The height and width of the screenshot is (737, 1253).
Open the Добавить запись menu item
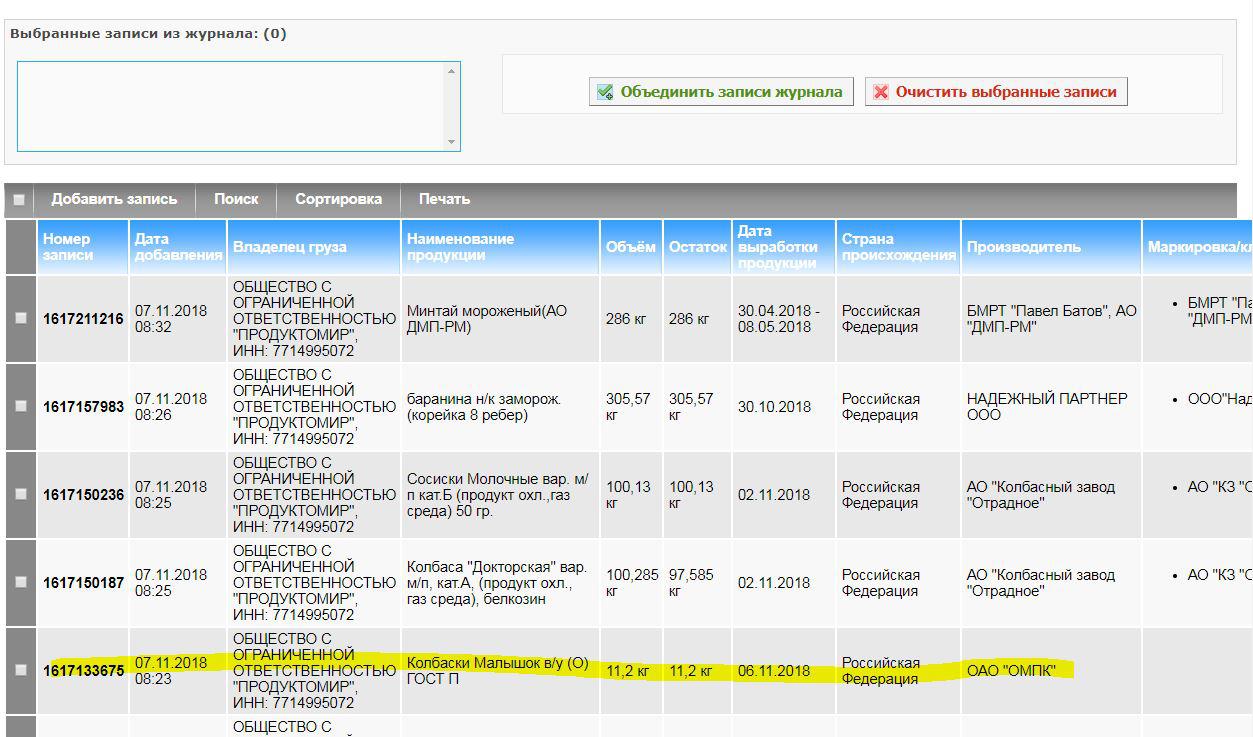pyautogui.click(x=114, y=199)
